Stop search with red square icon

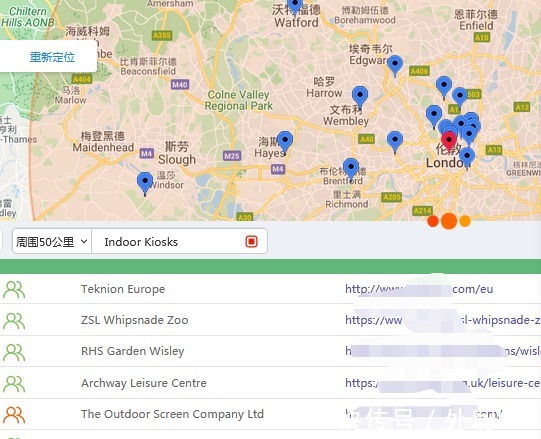tap(252, 241)
